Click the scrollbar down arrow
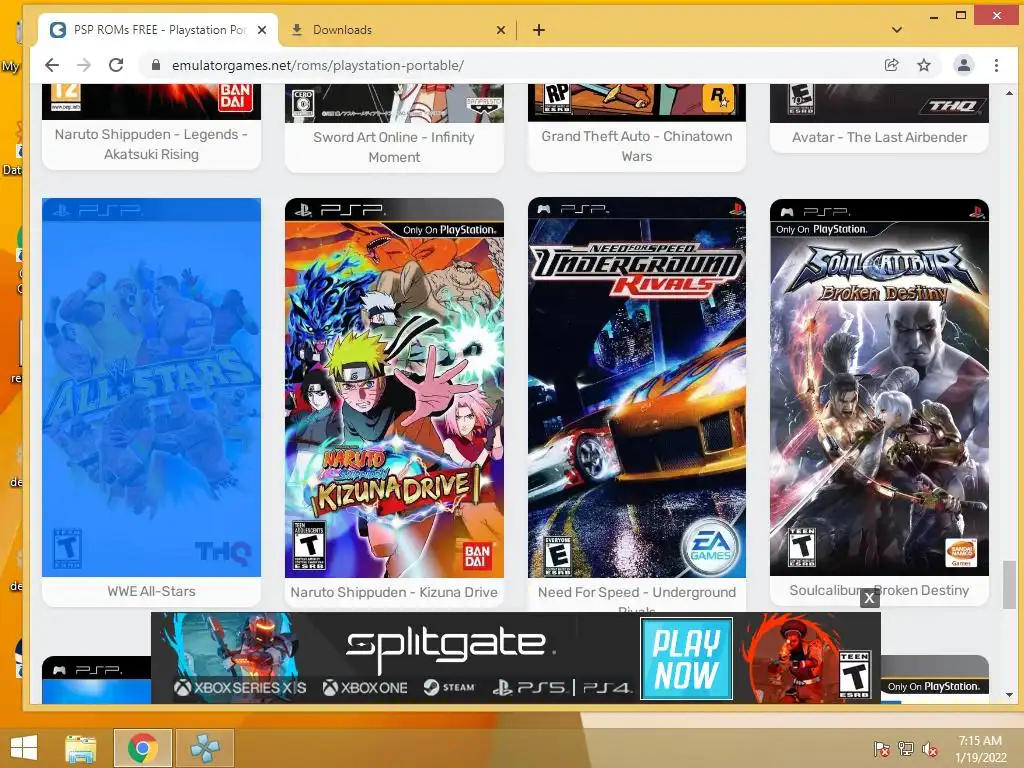 (1010, 695)
